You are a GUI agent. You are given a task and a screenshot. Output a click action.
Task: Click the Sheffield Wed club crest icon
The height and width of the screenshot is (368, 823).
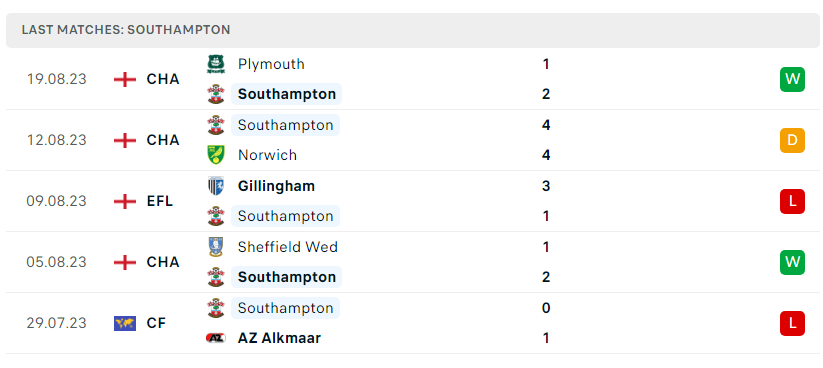pyautogui.click(x=216, y=247)
